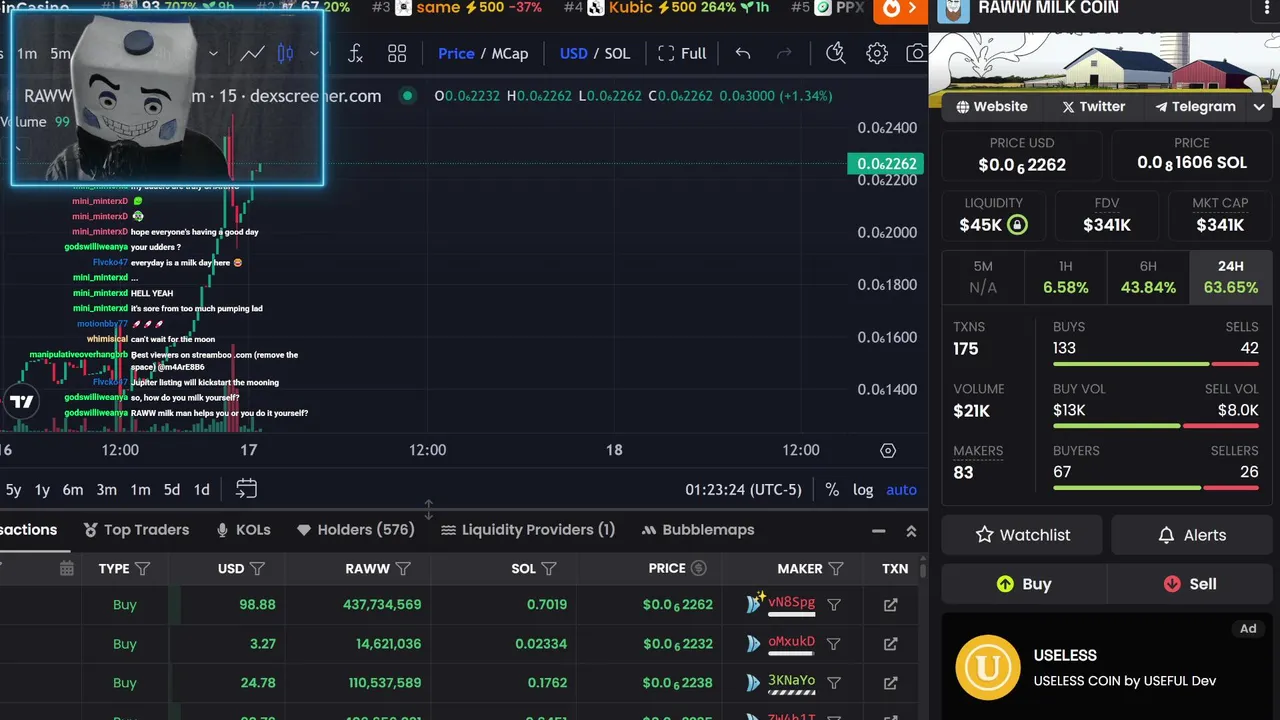Add token to Watchlist
The height and width of the screenshot is (720, 1280).
coord(1022,535)
